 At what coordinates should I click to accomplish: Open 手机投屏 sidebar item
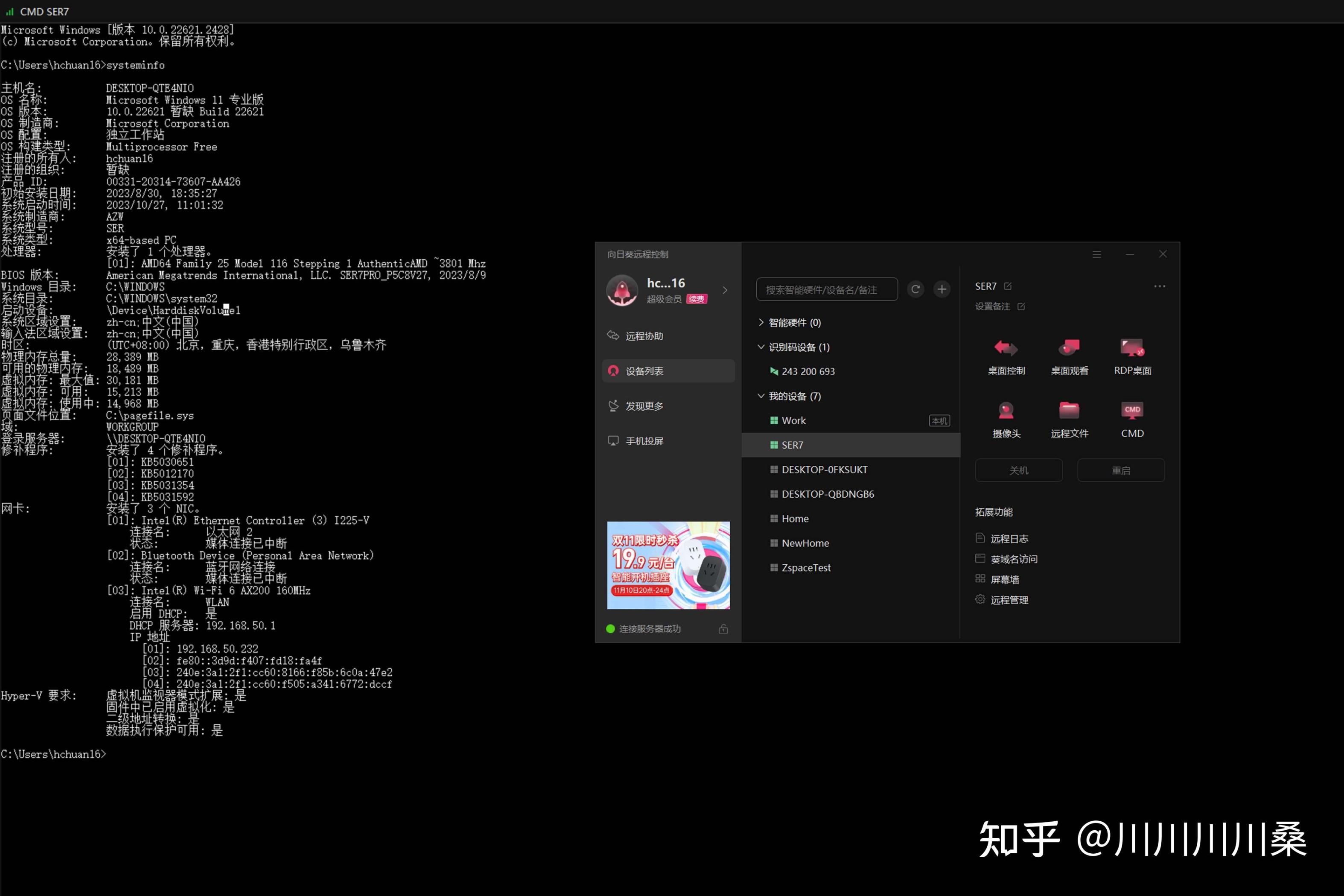point(644,441)
